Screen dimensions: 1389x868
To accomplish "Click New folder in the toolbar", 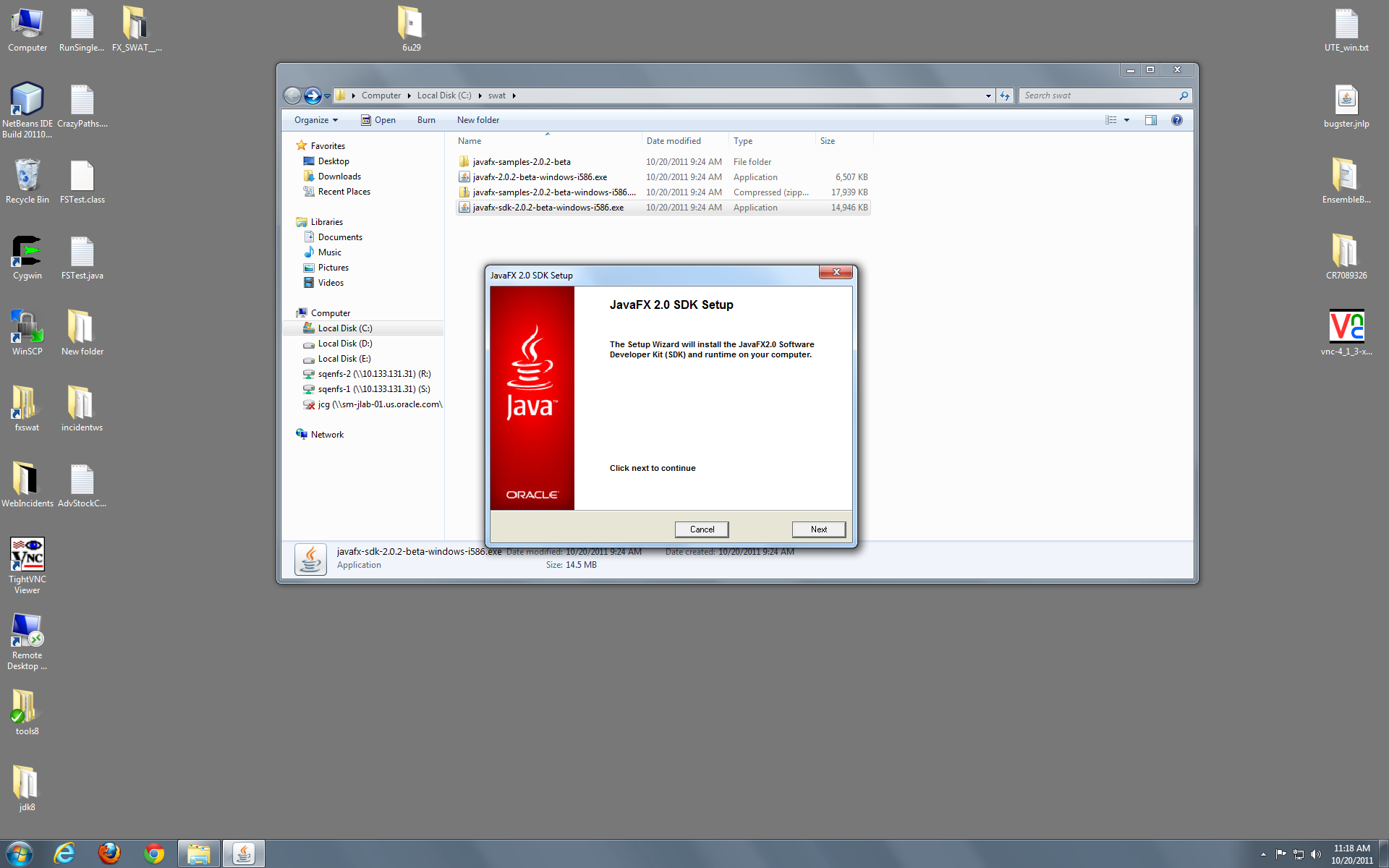I will tap(477, 120).
